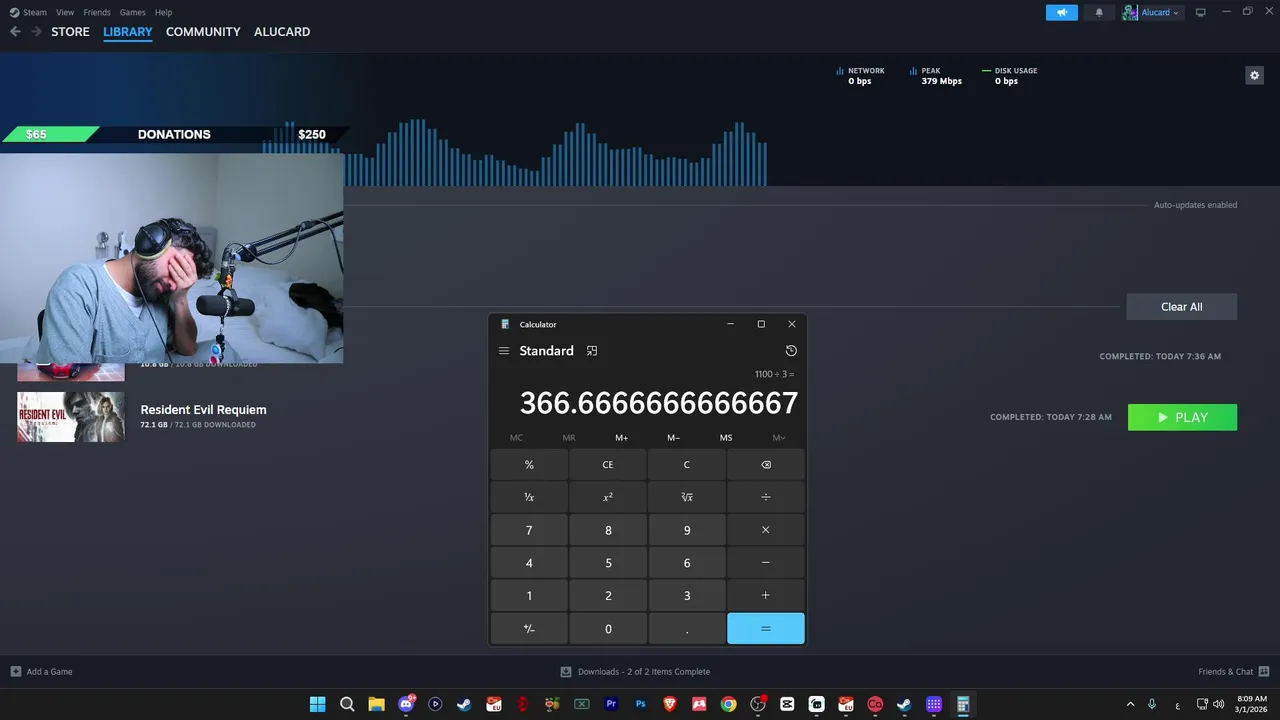Open Adobe Premiere Pro from taskbar
The height and width of the screenshot is (720, 1280).
click(x=611, y=704)
